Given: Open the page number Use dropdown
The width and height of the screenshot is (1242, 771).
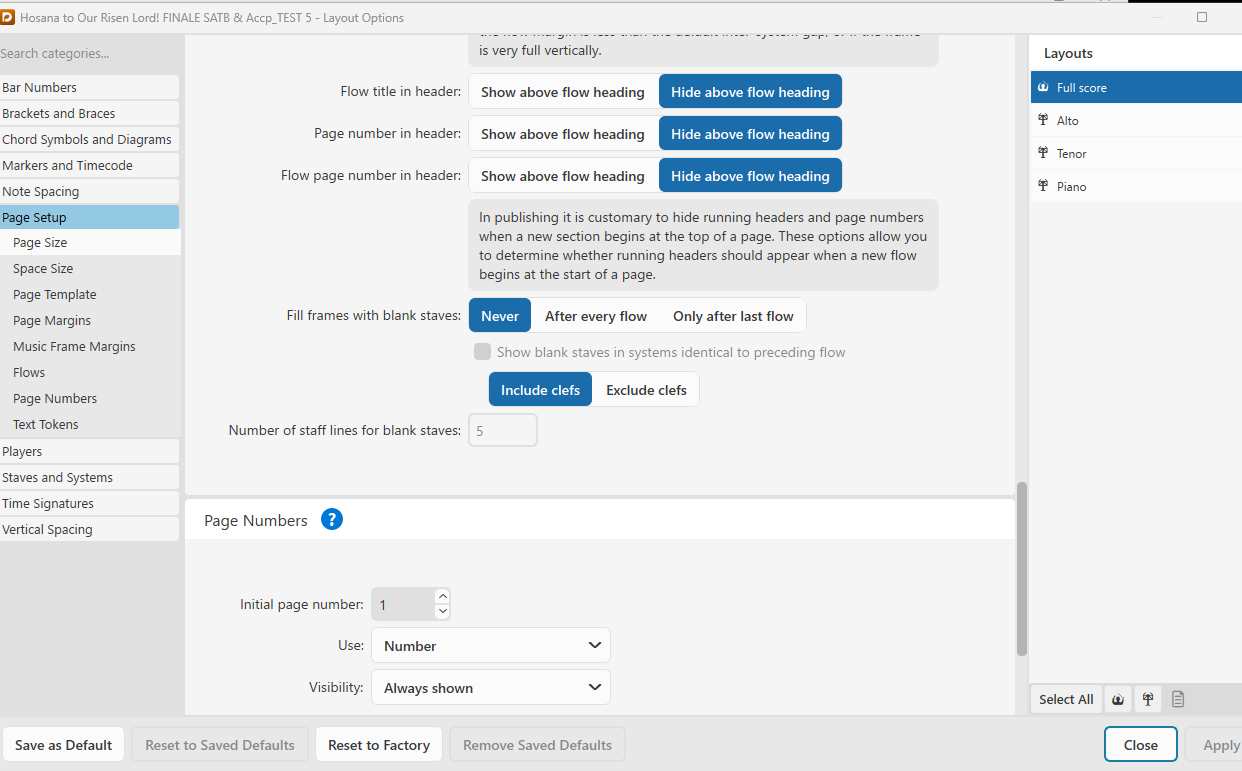Looking at the screenshot, I should pos(490,646).
